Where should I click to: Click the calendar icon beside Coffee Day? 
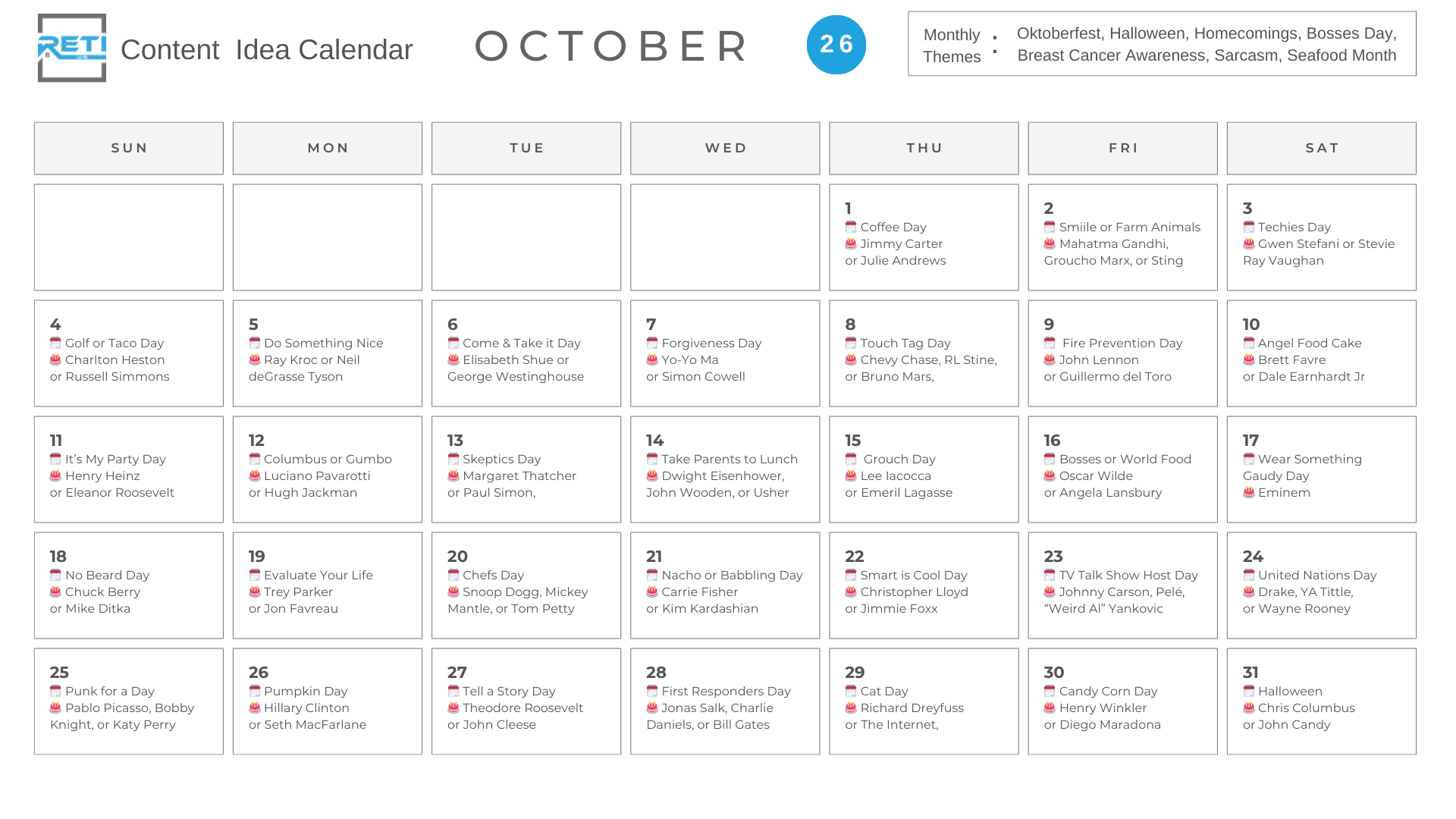(851, 227)
